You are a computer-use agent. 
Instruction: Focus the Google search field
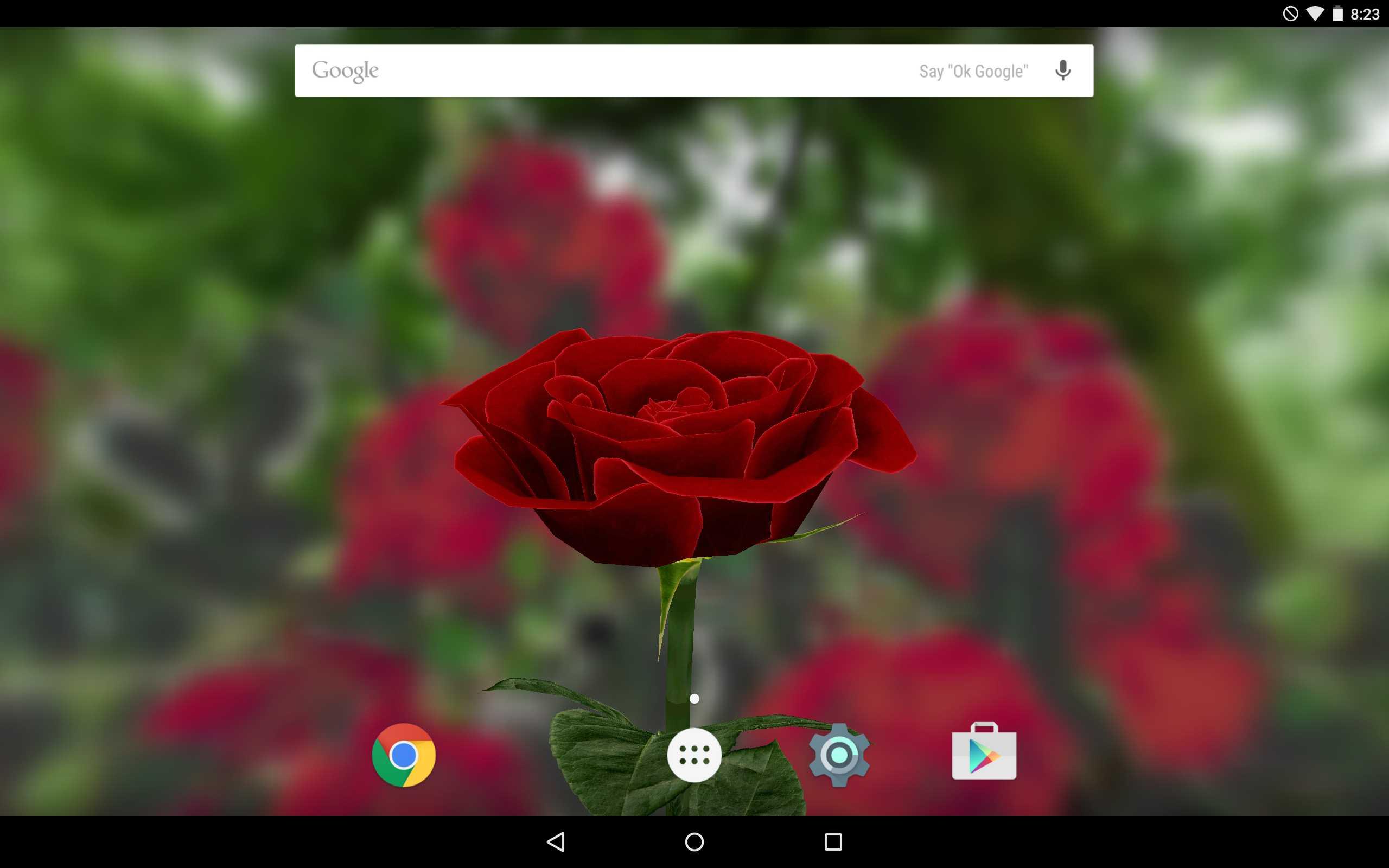tap(694, 71)
